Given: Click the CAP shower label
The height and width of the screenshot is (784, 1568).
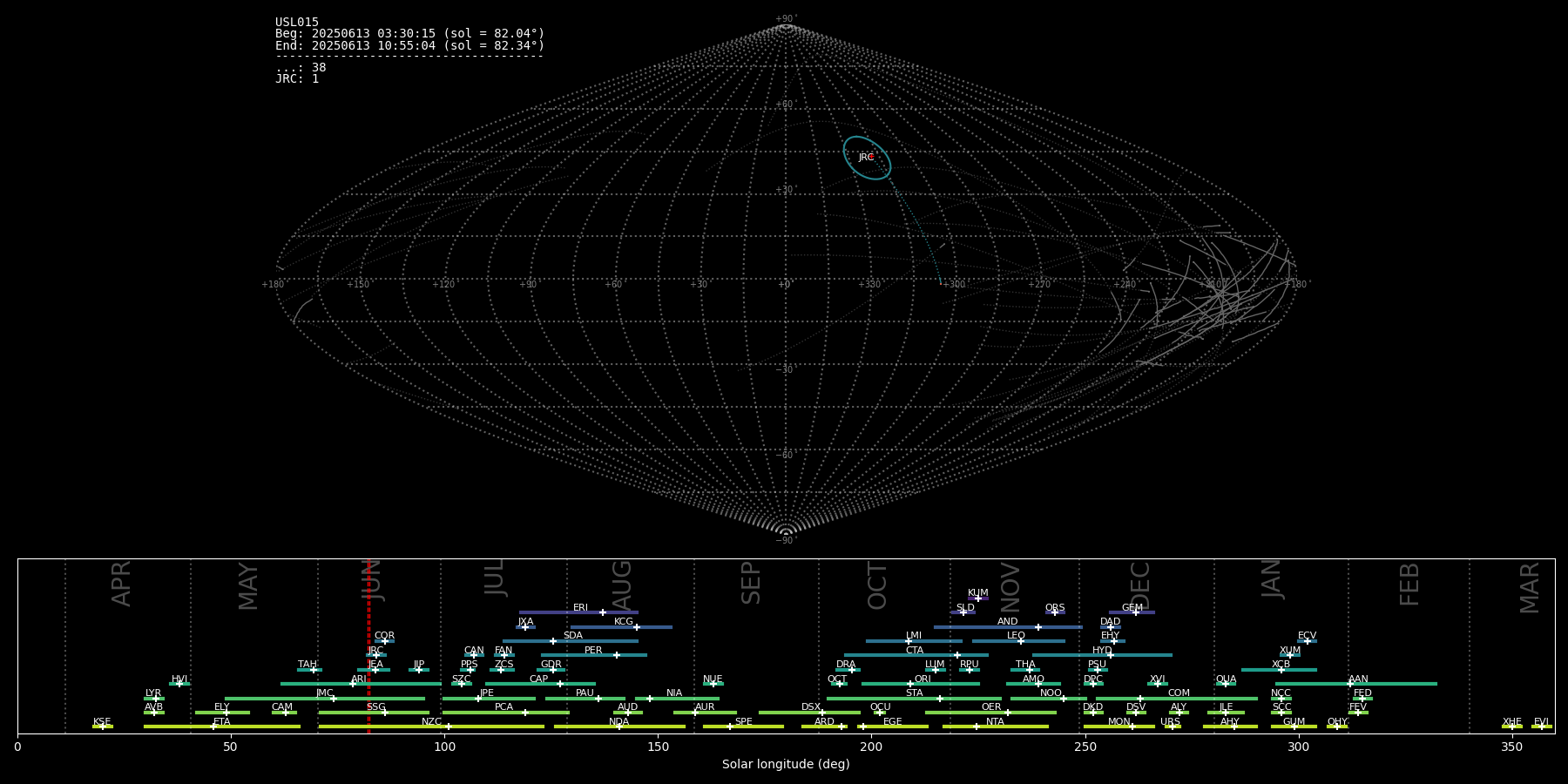Looking at the screenshot, I should [x=538, y=679].
